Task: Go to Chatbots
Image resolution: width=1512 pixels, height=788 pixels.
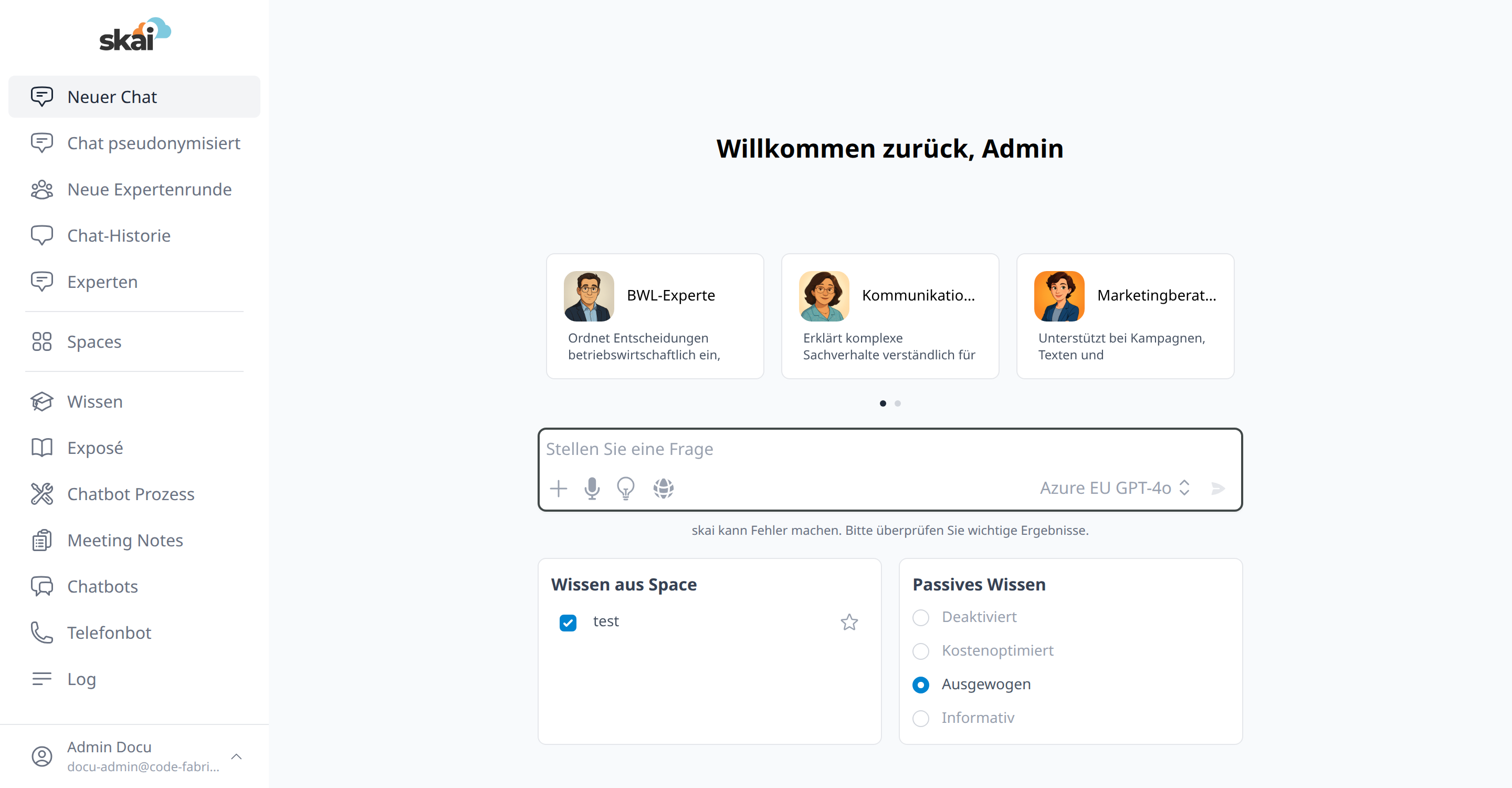Action: tap(134, 586)
